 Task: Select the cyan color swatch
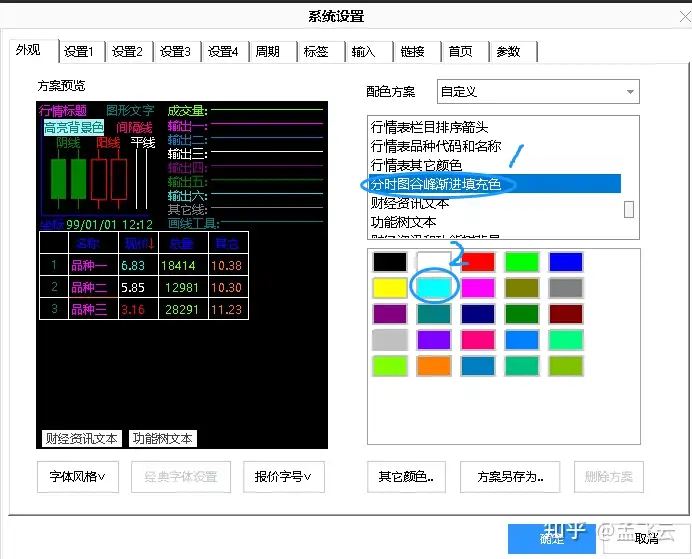434,288
